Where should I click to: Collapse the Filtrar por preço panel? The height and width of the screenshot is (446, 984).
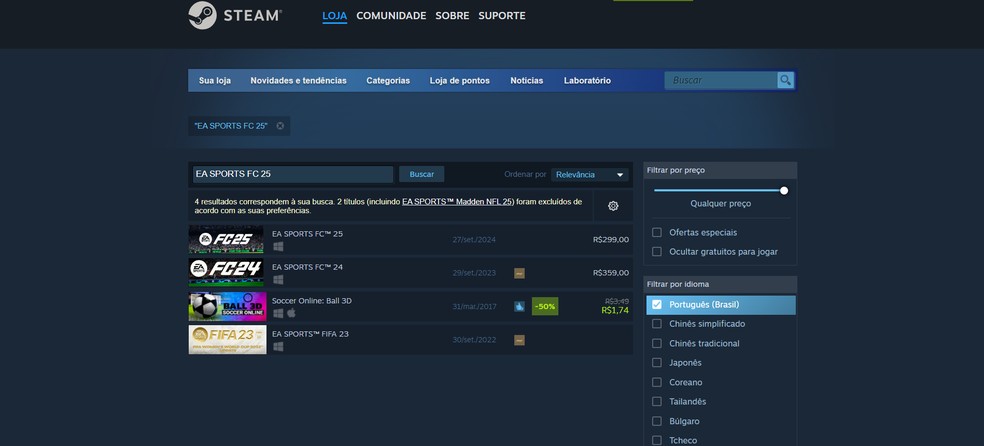[720, 170]
